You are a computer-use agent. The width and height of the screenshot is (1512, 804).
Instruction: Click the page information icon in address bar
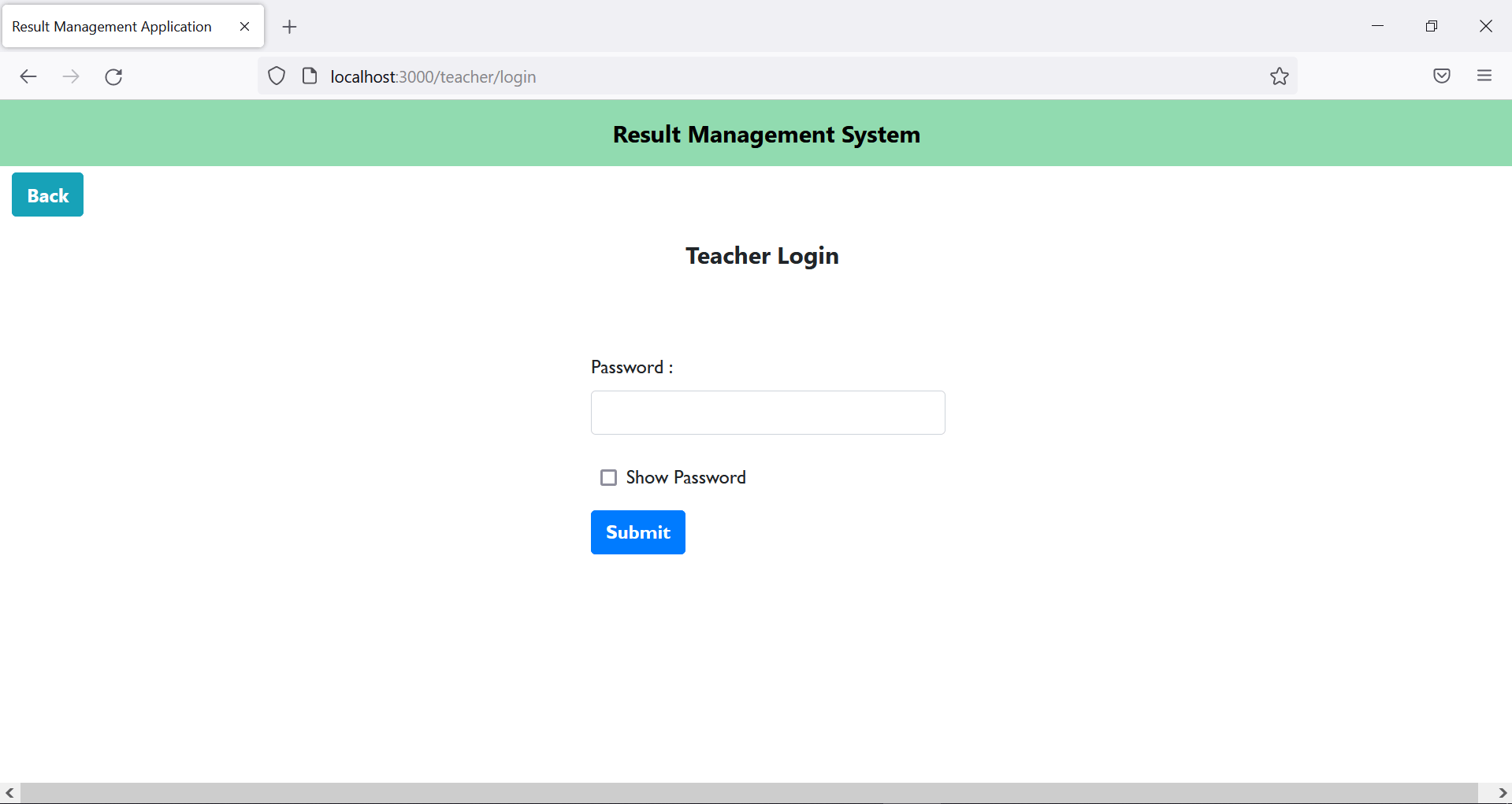309,75
